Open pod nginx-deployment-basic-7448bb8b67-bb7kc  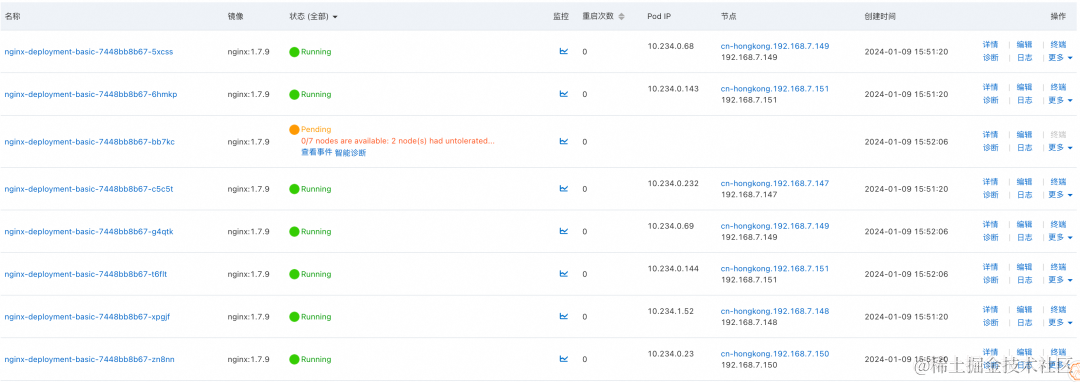(90, 142)
